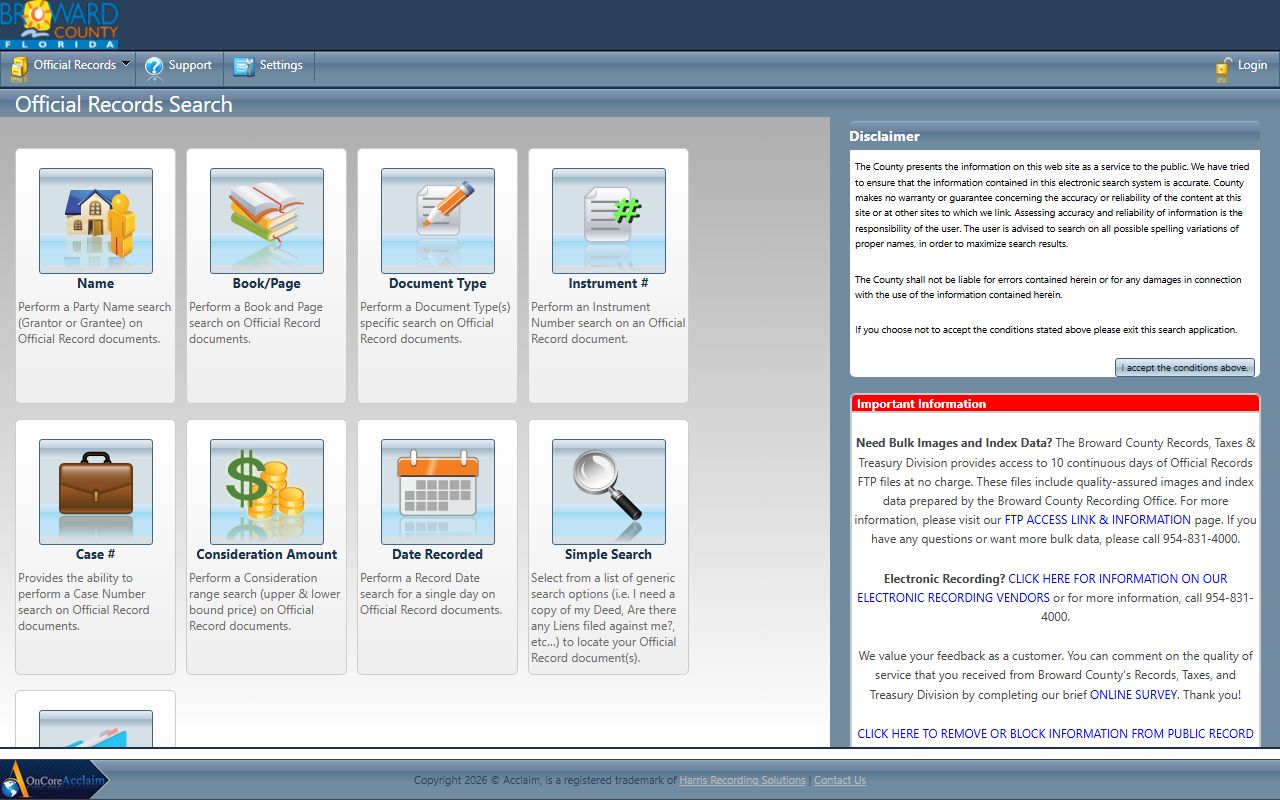Open Date Recorded calendar icon
This screenshot has width=1280, height=800.
(438, 492)
